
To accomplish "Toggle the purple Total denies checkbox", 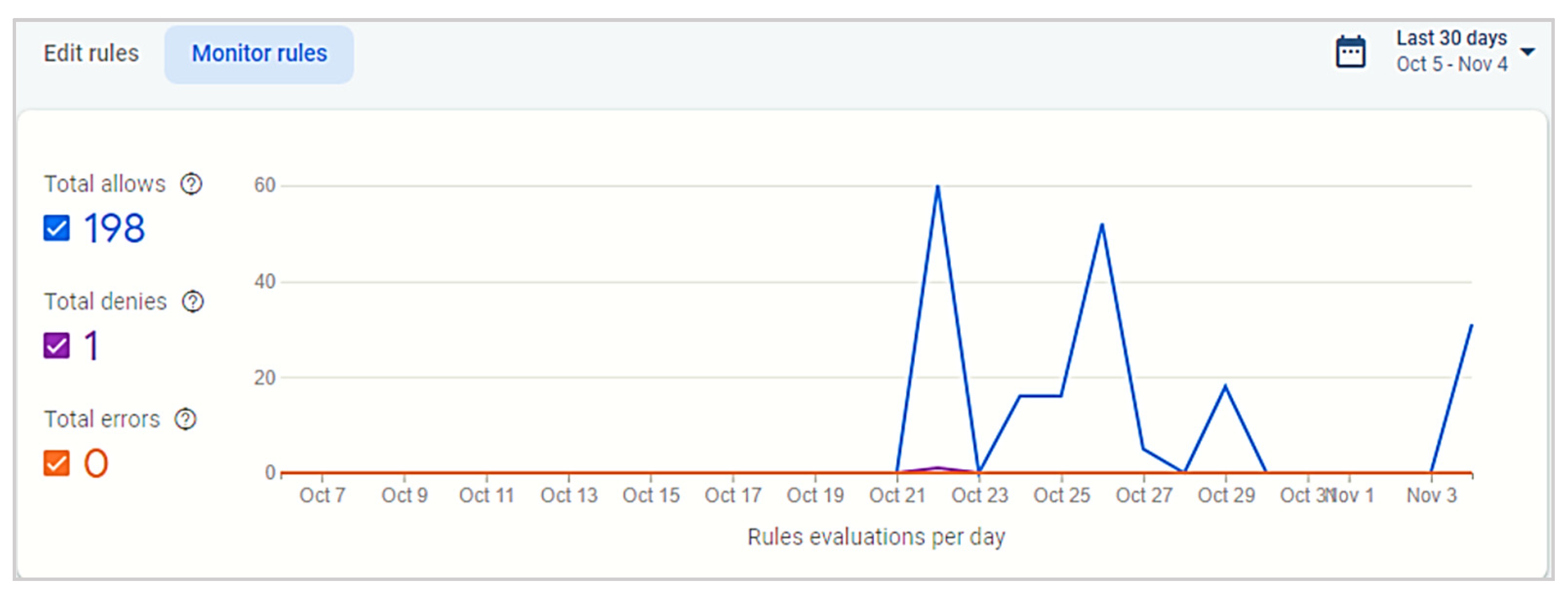I will point(57,346).
